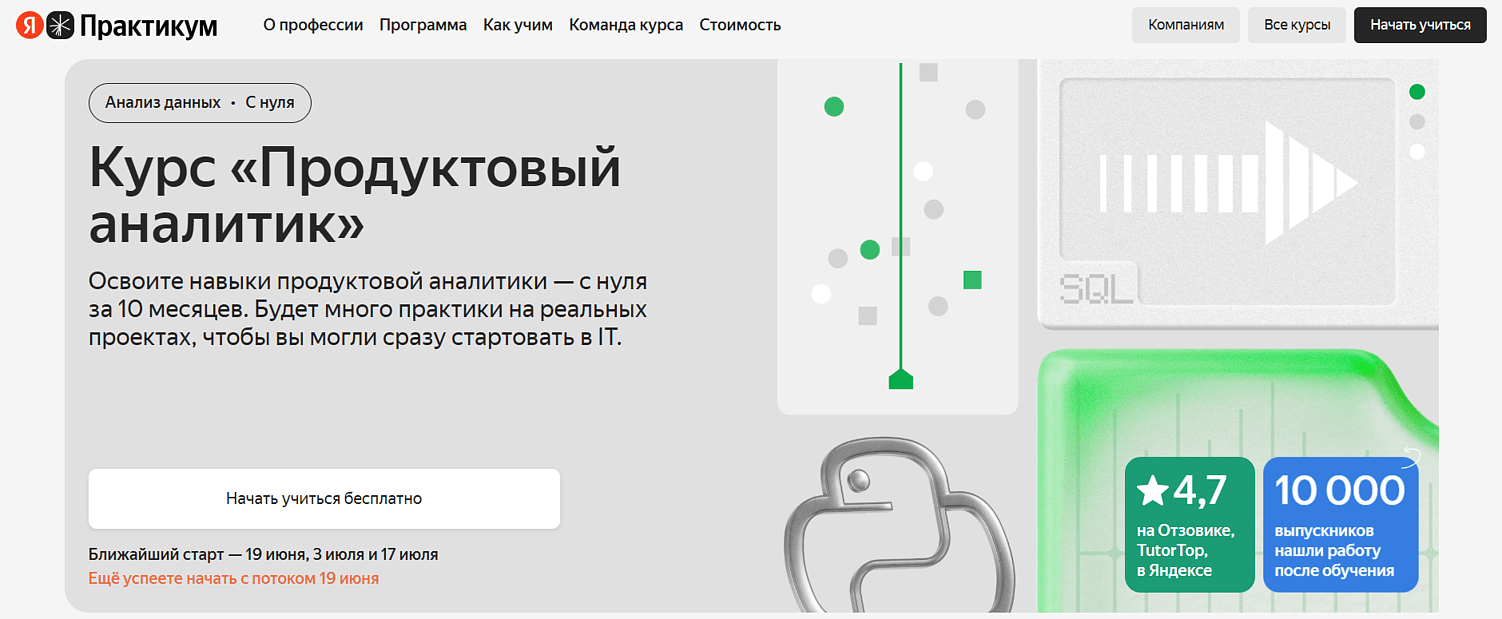Click the course heading 'Курс «Продуктовый аналитик»'
1502x619 pixels.
click(x=355, y=196)
